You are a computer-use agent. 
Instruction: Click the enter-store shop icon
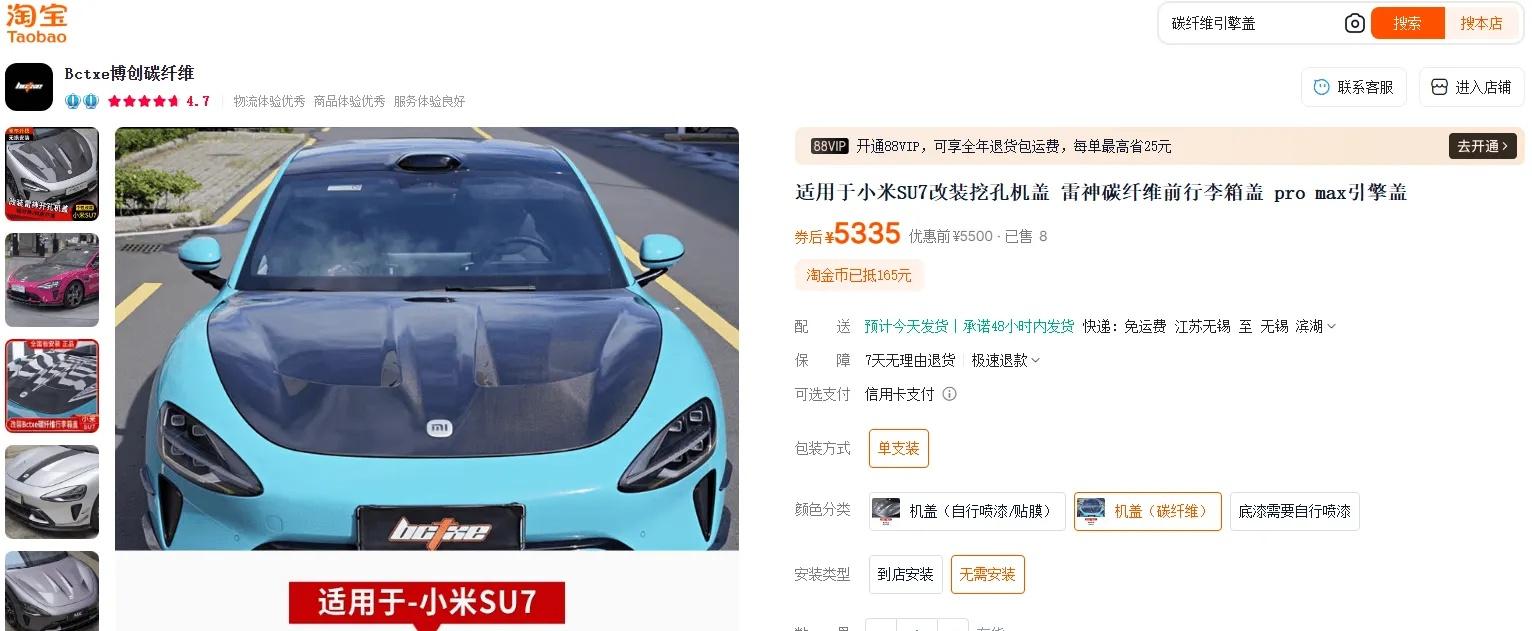1439,87
